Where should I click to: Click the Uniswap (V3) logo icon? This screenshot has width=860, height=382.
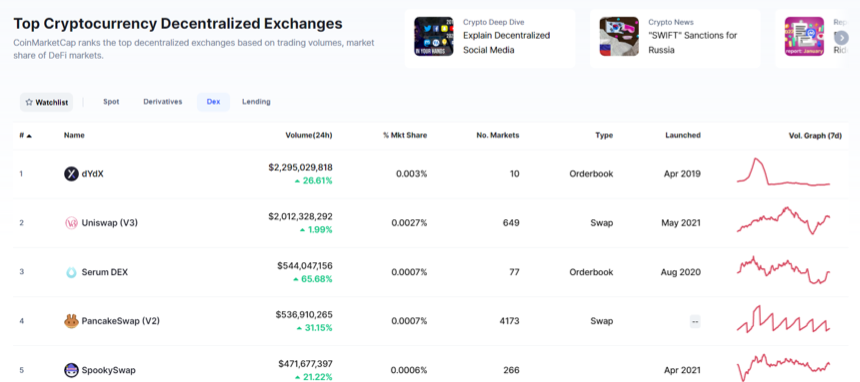tap(71, 223)
